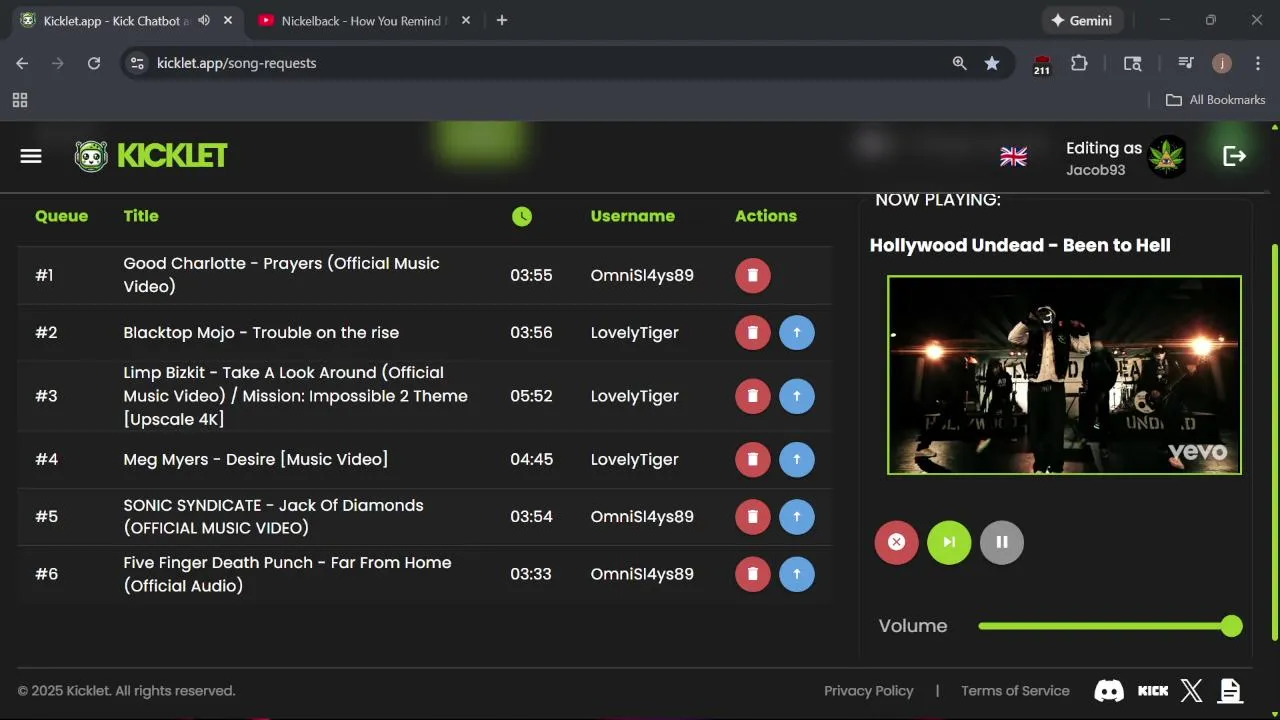
Task: Skip to the next song
Action: click(x=949, y=542)
